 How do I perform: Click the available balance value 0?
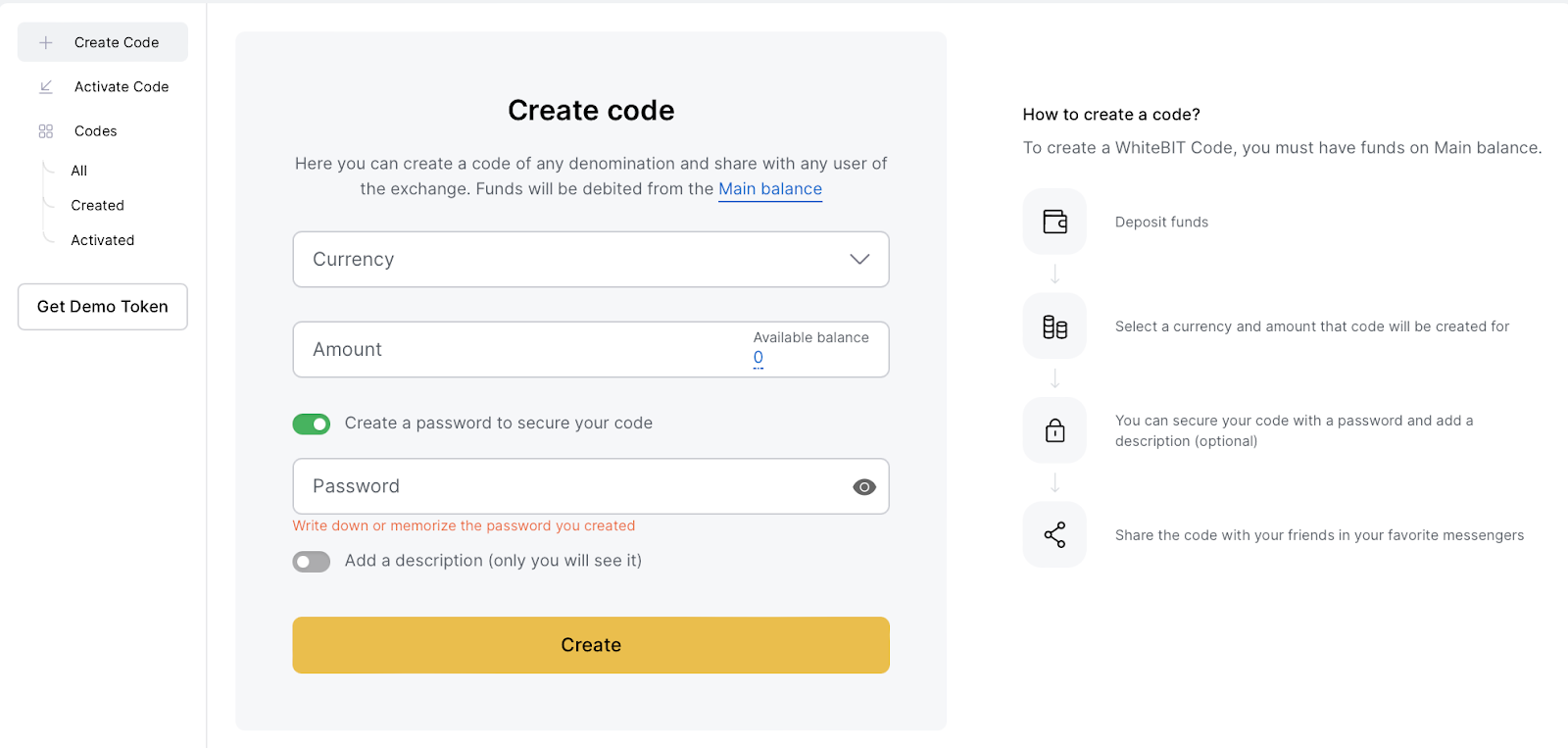[759, 358]
